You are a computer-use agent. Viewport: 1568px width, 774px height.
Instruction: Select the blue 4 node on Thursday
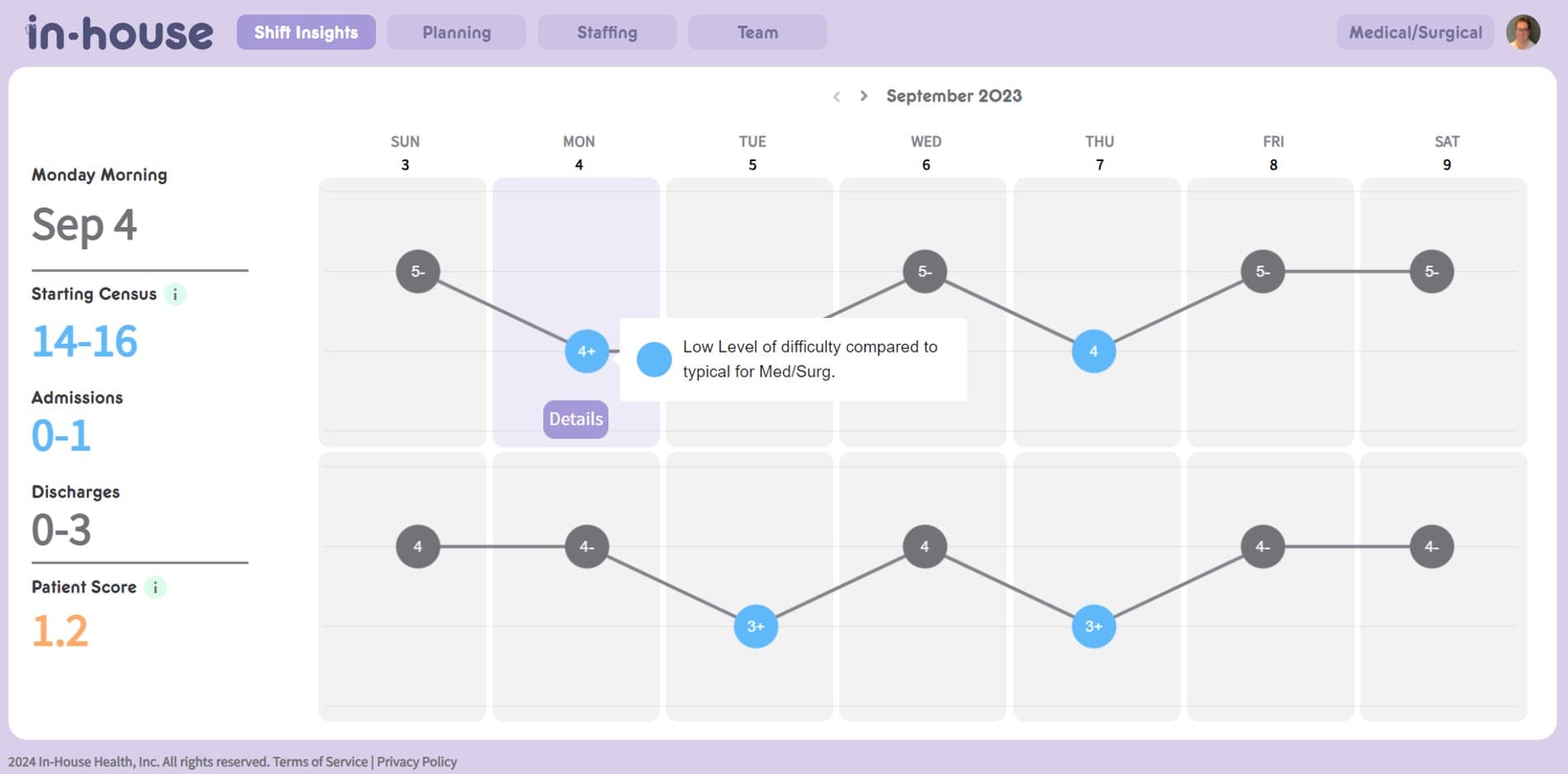click(1094, 350)
